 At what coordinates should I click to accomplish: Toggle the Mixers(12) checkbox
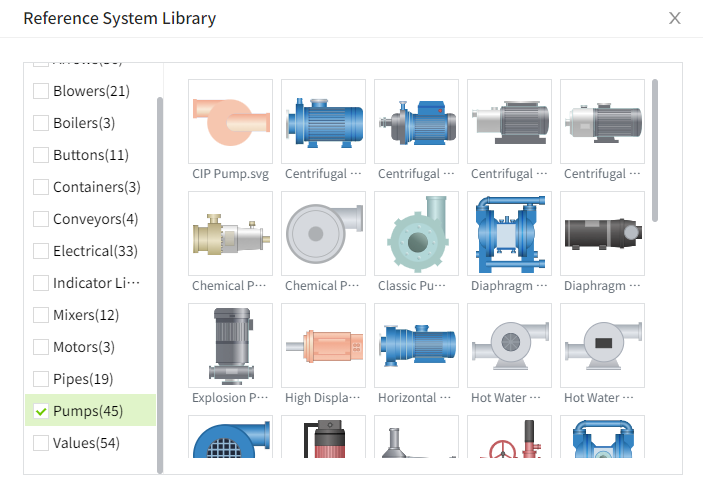41,315
